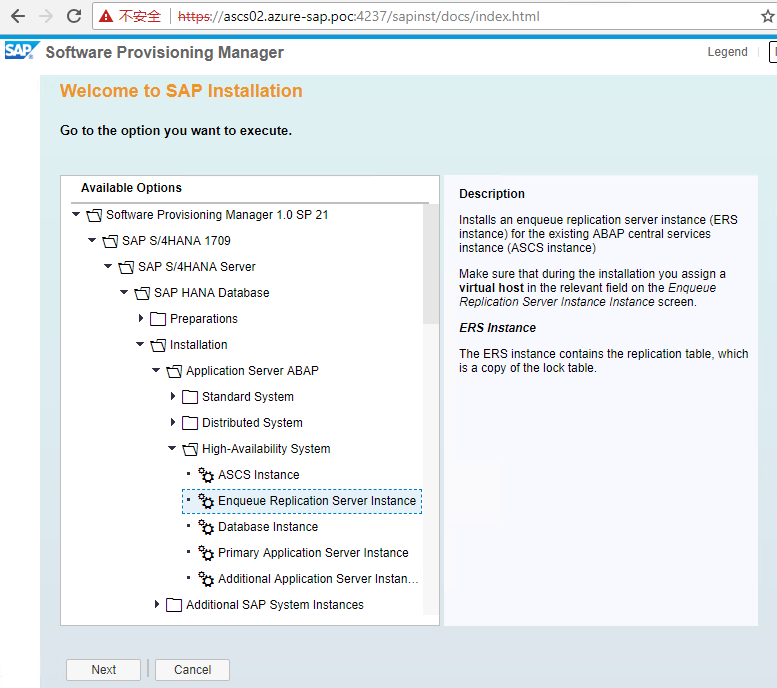Go back in browser history

[x=18, y=16]
